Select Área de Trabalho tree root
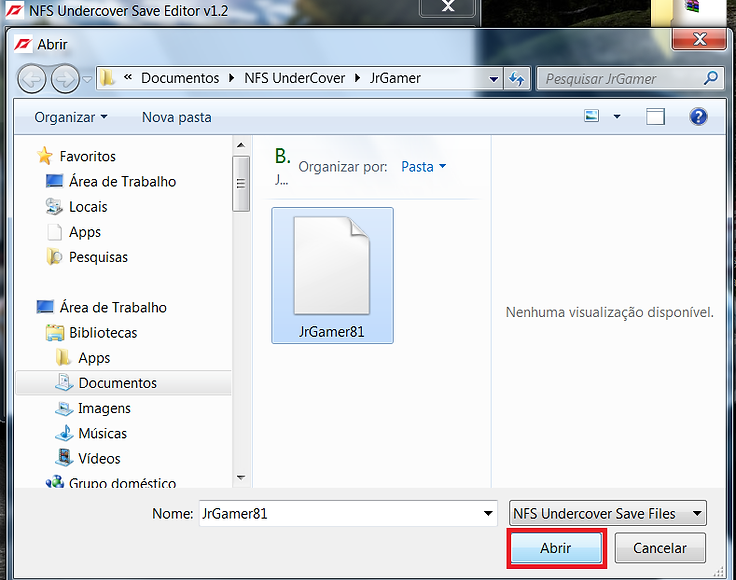Screen dimensions: 736x580 click(113, 307)
